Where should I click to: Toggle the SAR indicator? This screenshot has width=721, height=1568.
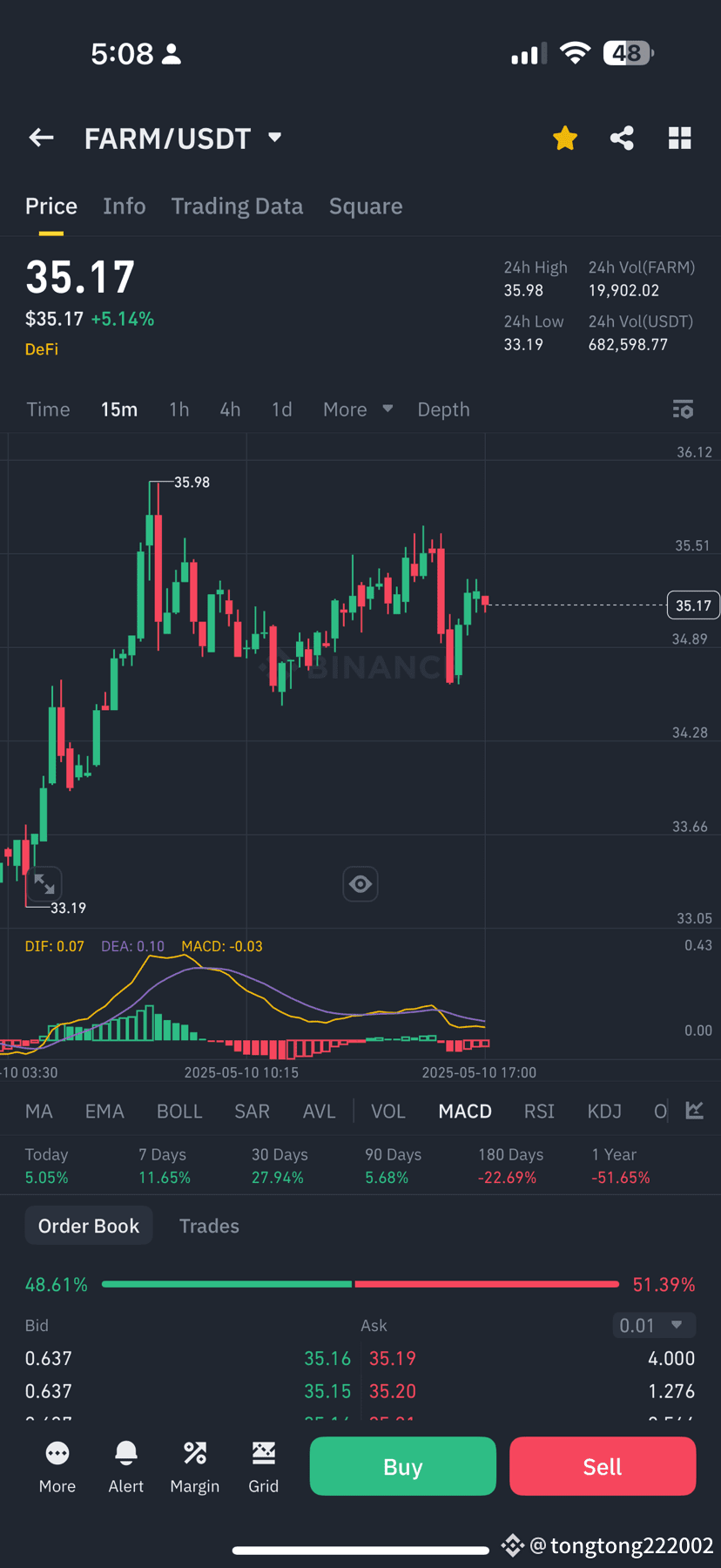click(x=252, y=1112)
